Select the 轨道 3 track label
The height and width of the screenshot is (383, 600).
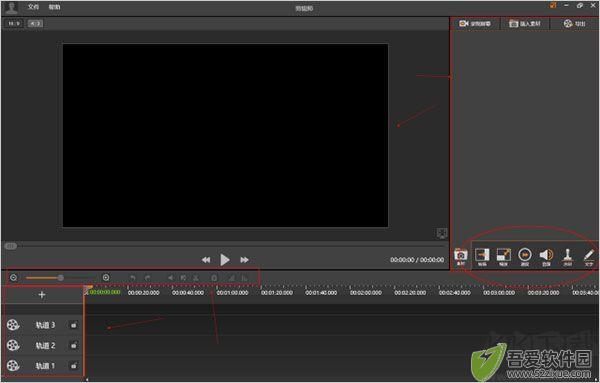pos(45,325)
